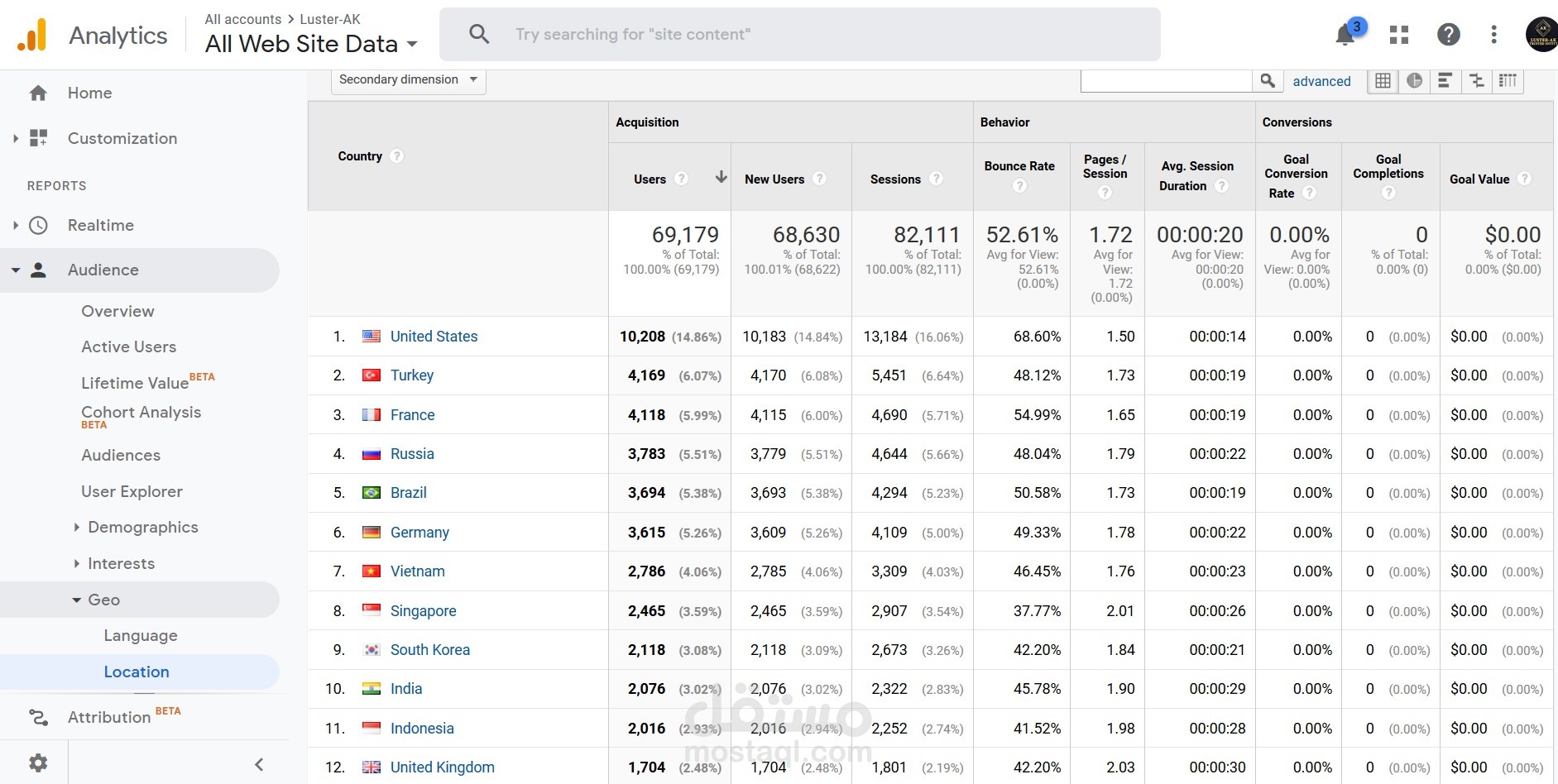Open France country link

click(x=412, y=415)
